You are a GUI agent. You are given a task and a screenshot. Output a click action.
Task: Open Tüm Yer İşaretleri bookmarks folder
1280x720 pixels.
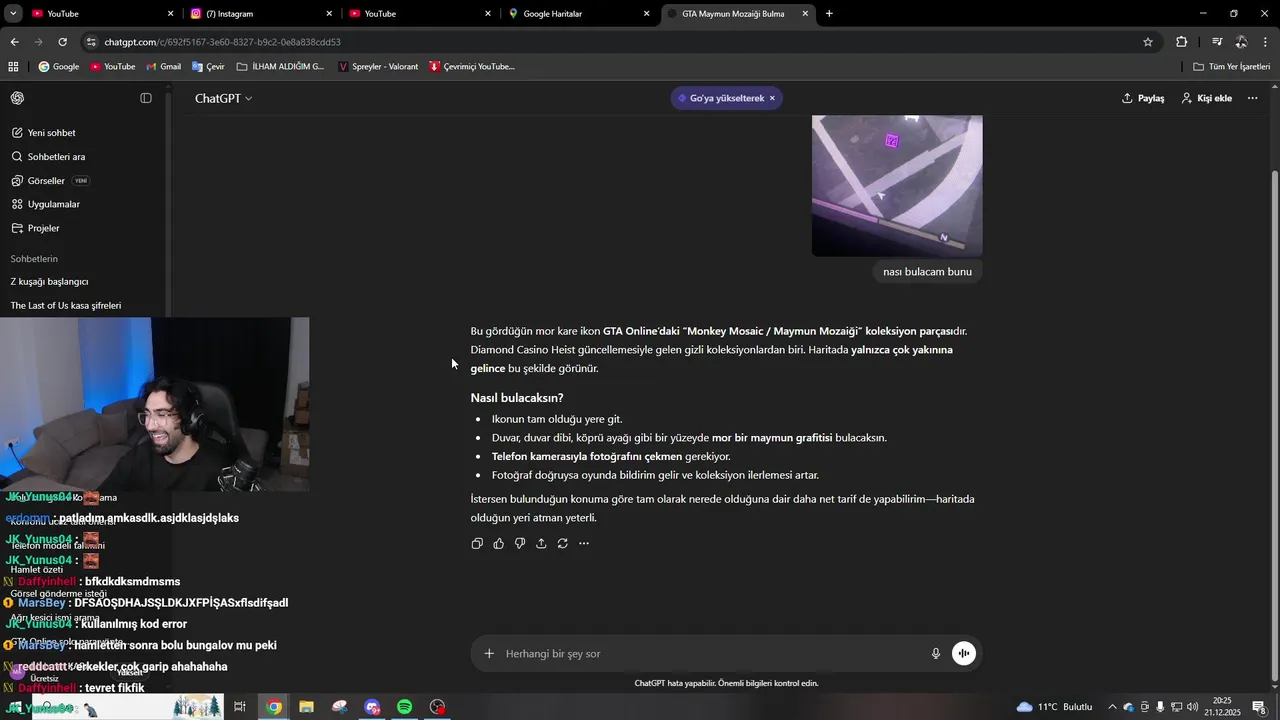click(x=1231, y=67)
